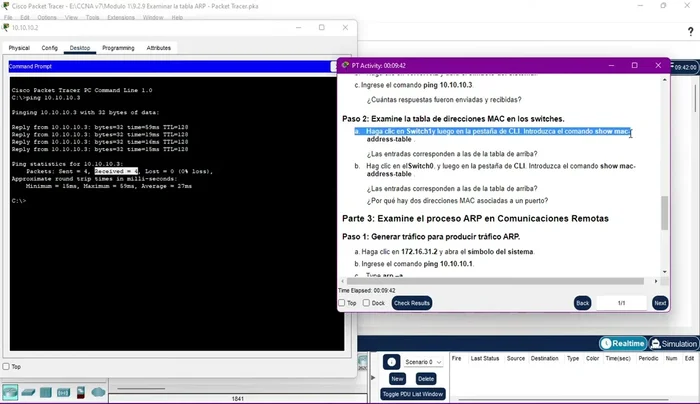Click the Num column header
This screenshot has width=700, height=404.
click(671, 358)
